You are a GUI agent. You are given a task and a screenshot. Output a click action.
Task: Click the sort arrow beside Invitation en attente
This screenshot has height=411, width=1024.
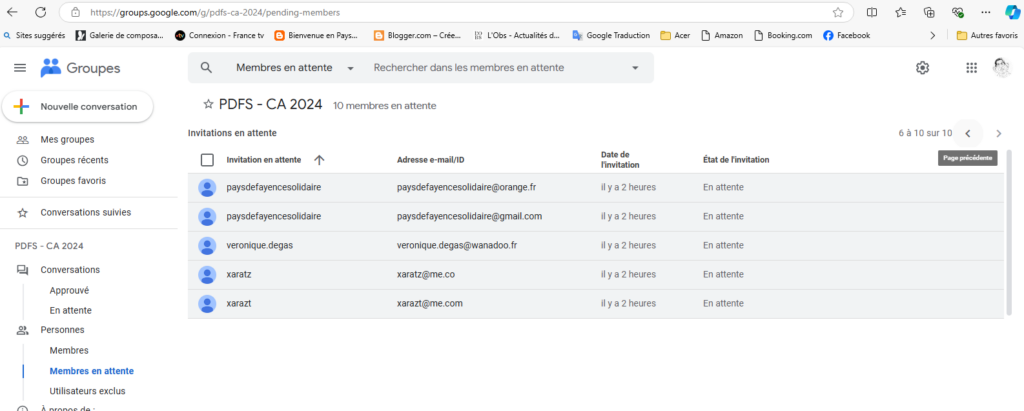(319, 160)
